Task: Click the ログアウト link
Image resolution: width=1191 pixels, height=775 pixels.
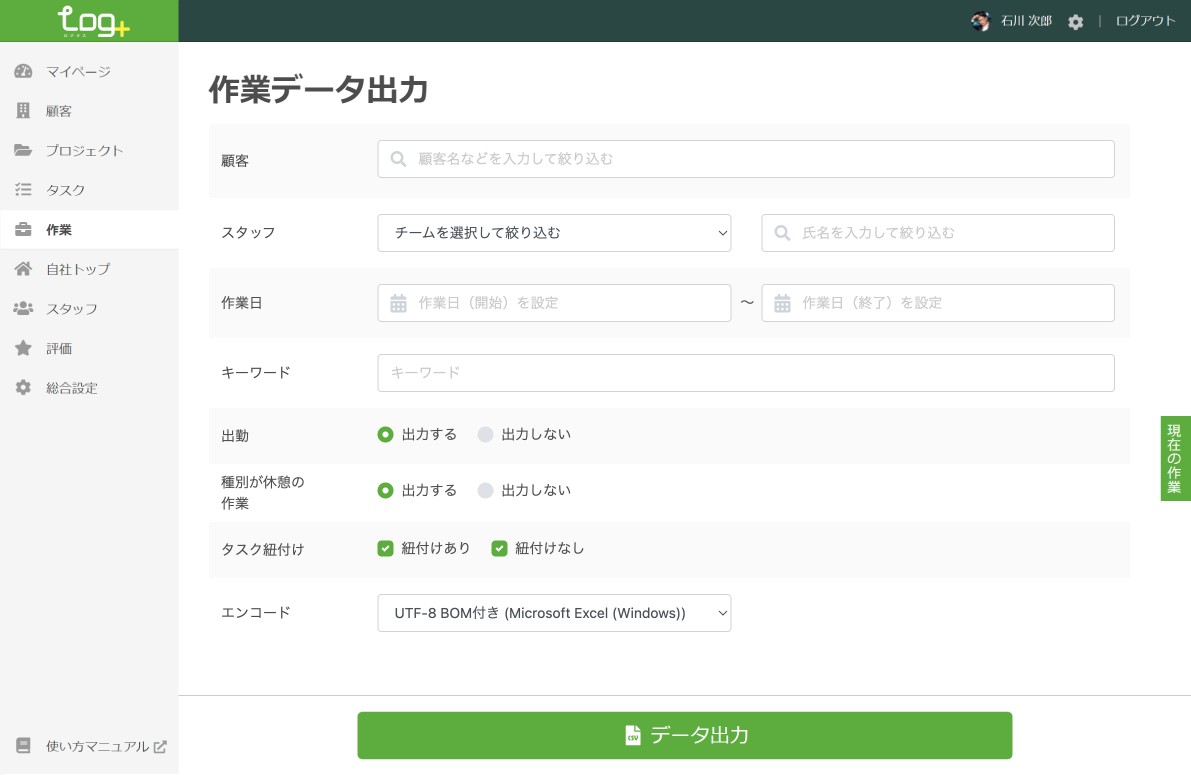Action: (x=1145, y=21)
